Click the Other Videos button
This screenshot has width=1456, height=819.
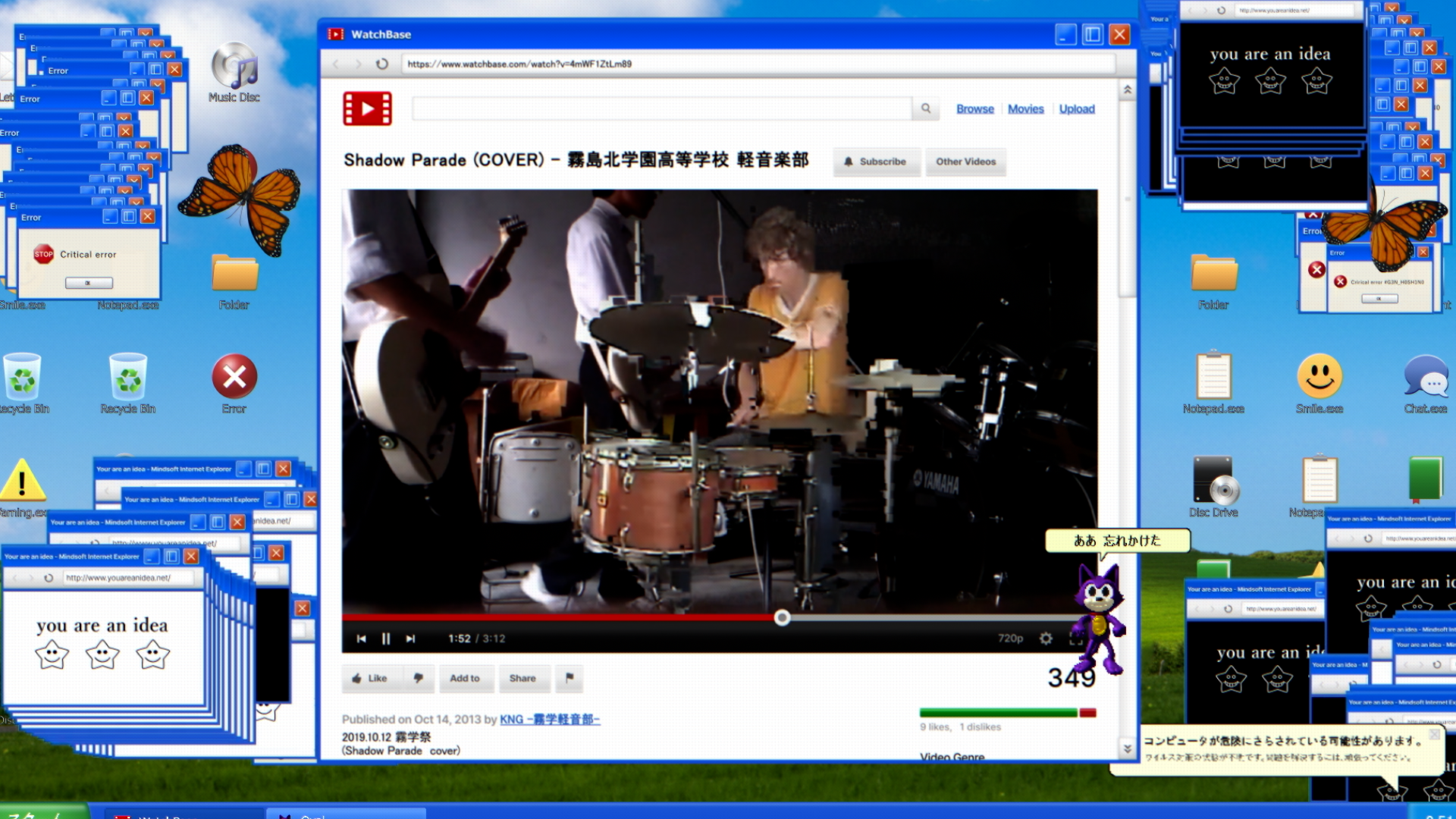(x=965, y=162)
